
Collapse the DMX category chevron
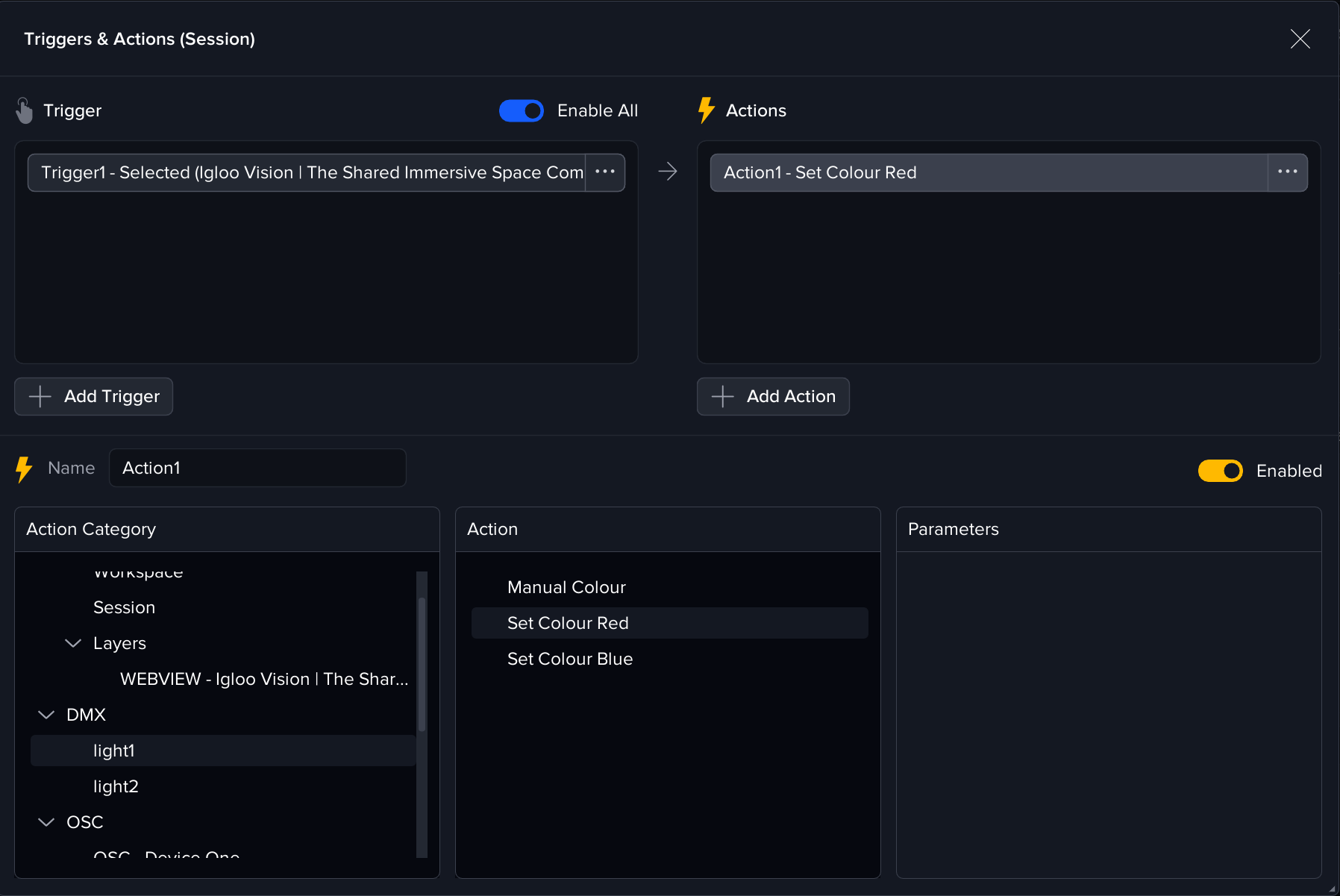46,715
